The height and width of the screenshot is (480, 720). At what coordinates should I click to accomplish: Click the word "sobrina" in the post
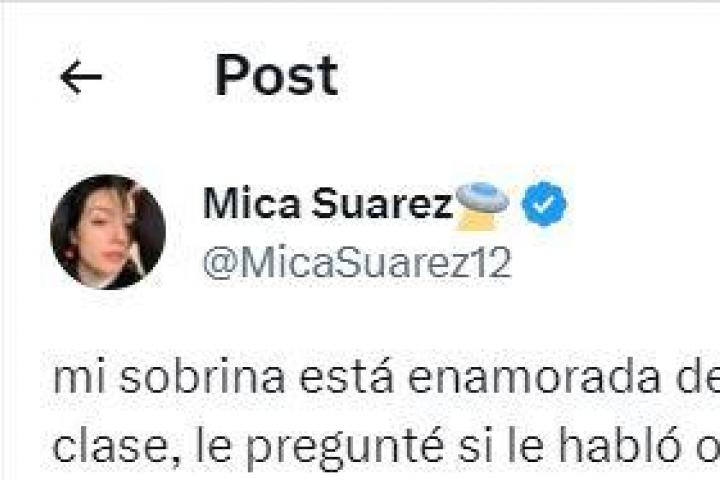202,377
